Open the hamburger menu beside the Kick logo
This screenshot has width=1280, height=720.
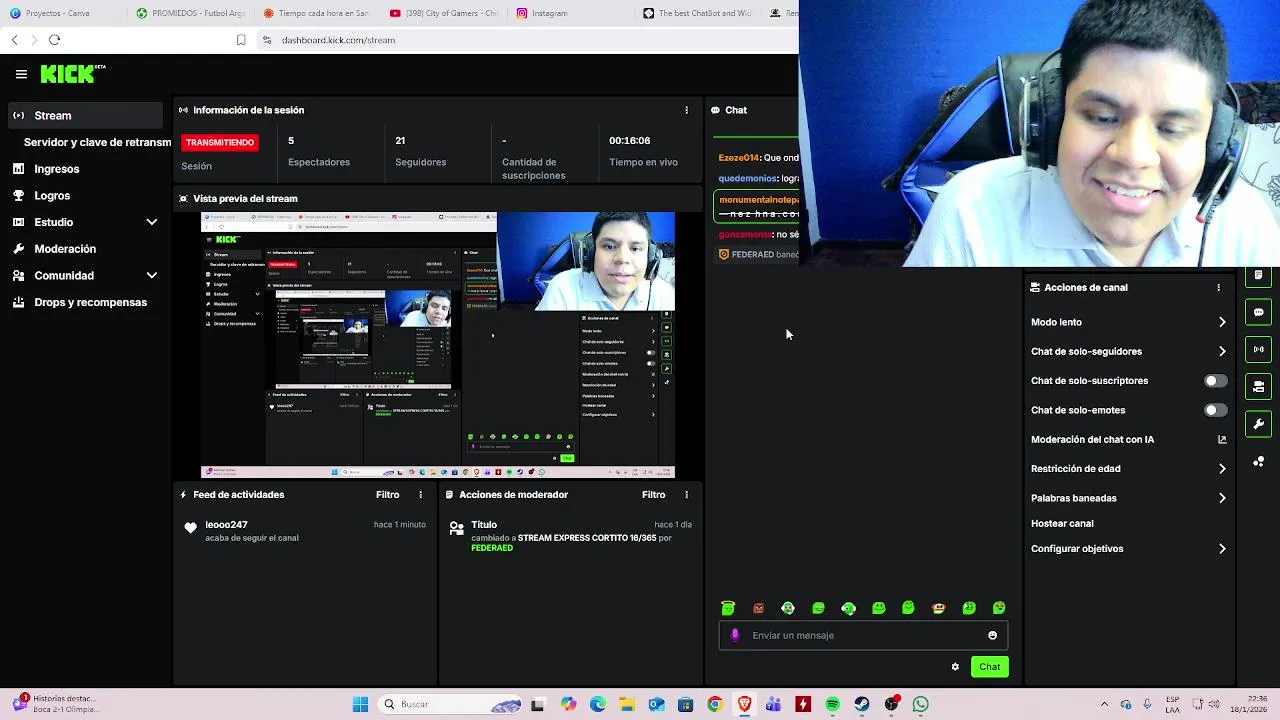(x=21, y=74)
